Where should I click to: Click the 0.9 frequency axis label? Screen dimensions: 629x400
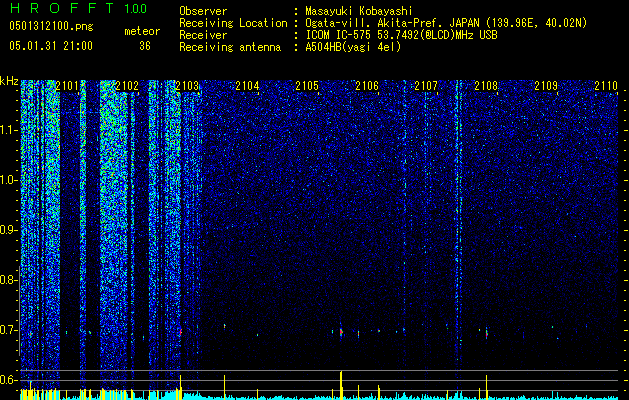(8, 230)
